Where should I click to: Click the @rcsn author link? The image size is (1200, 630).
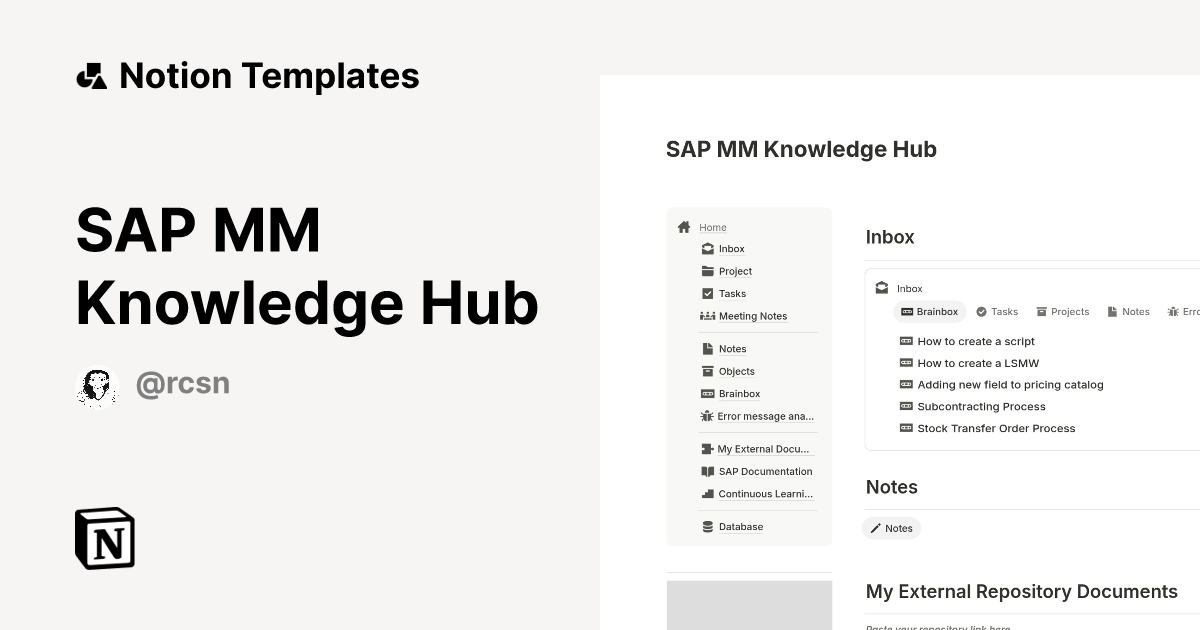pos(183,383)
